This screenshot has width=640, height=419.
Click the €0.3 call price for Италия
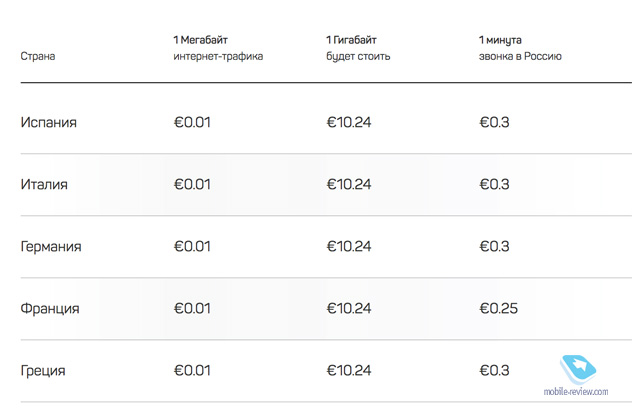[494, 184]
